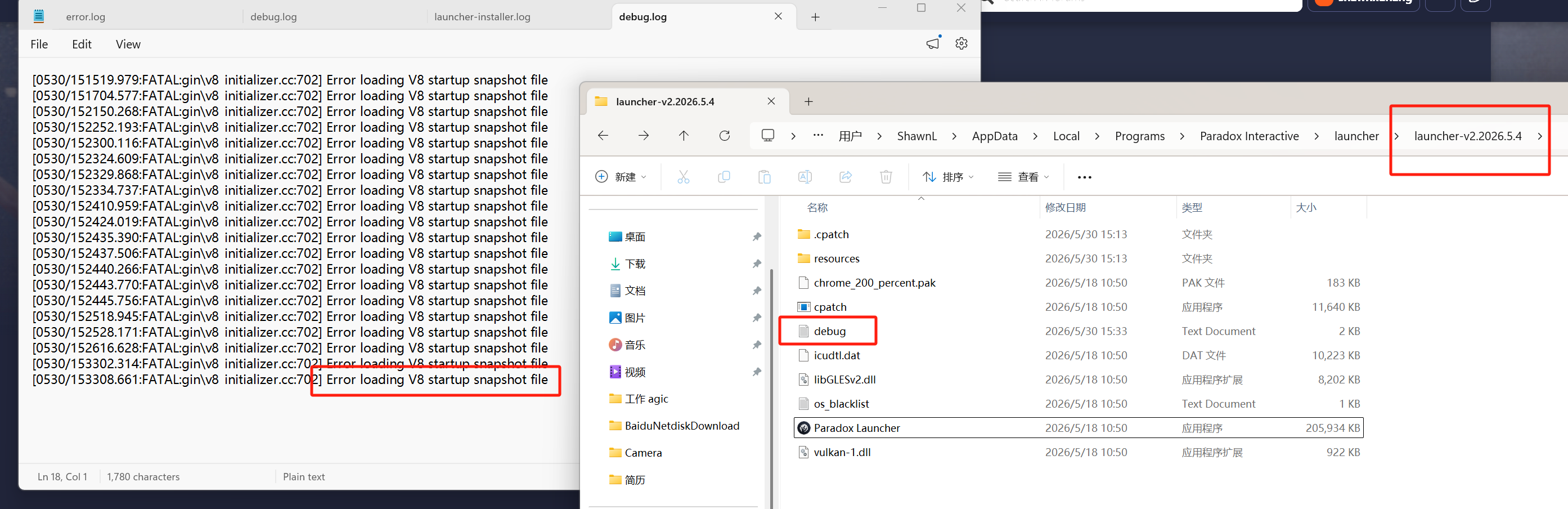Open Notepad settings gear icon
This screenshot has width=1568, height=509.
[961, 44]
